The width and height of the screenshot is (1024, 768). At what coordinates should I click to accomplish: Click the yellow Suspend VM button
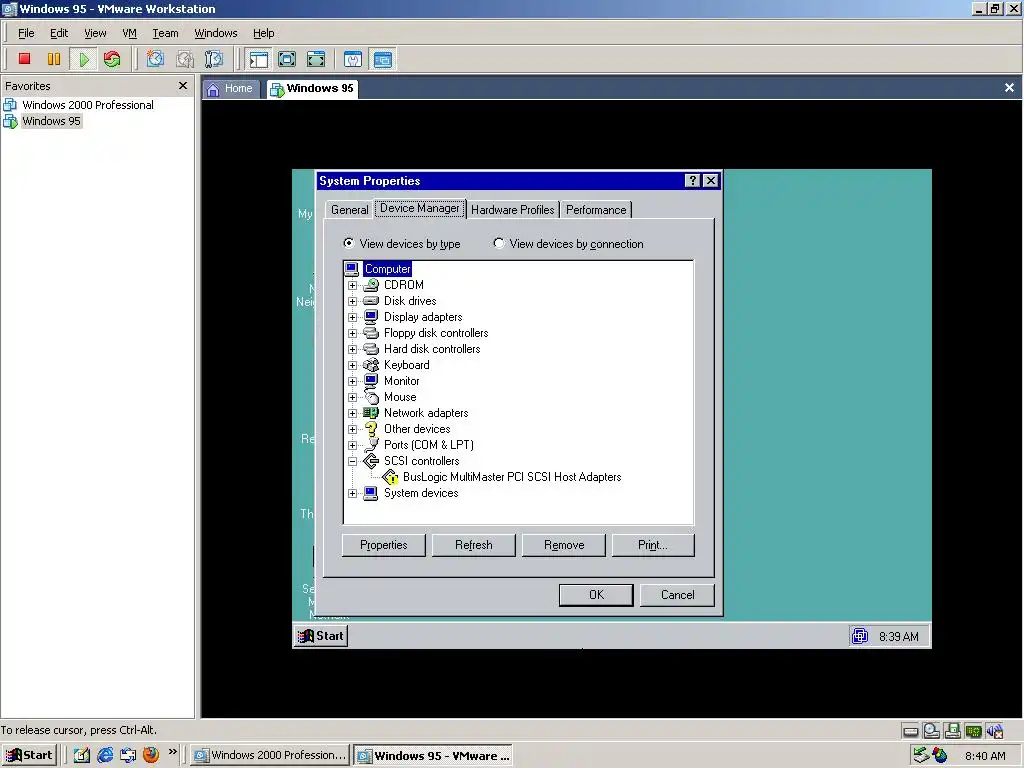54,59
